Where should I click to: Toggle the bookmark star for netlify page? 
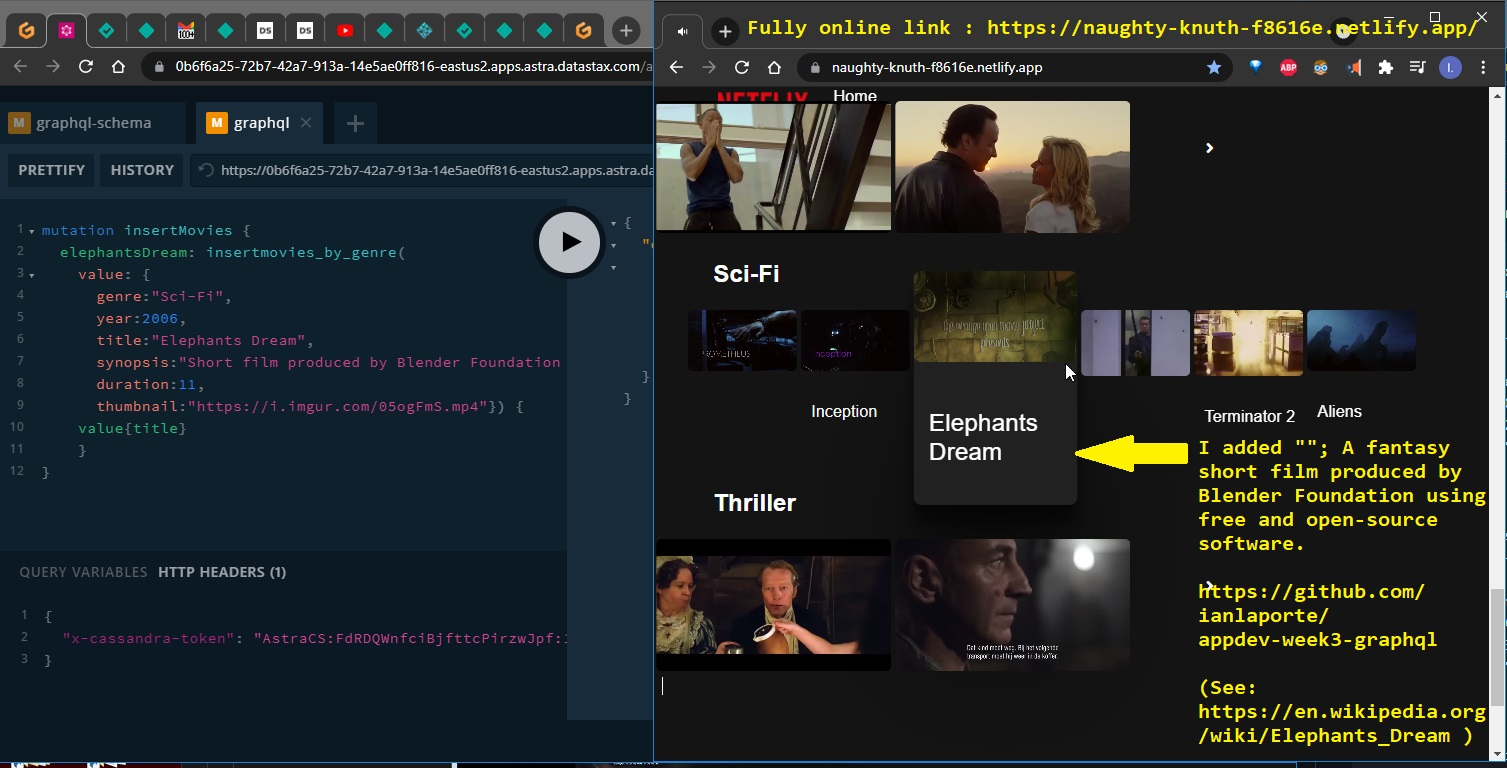click(x=1214, y=67)
